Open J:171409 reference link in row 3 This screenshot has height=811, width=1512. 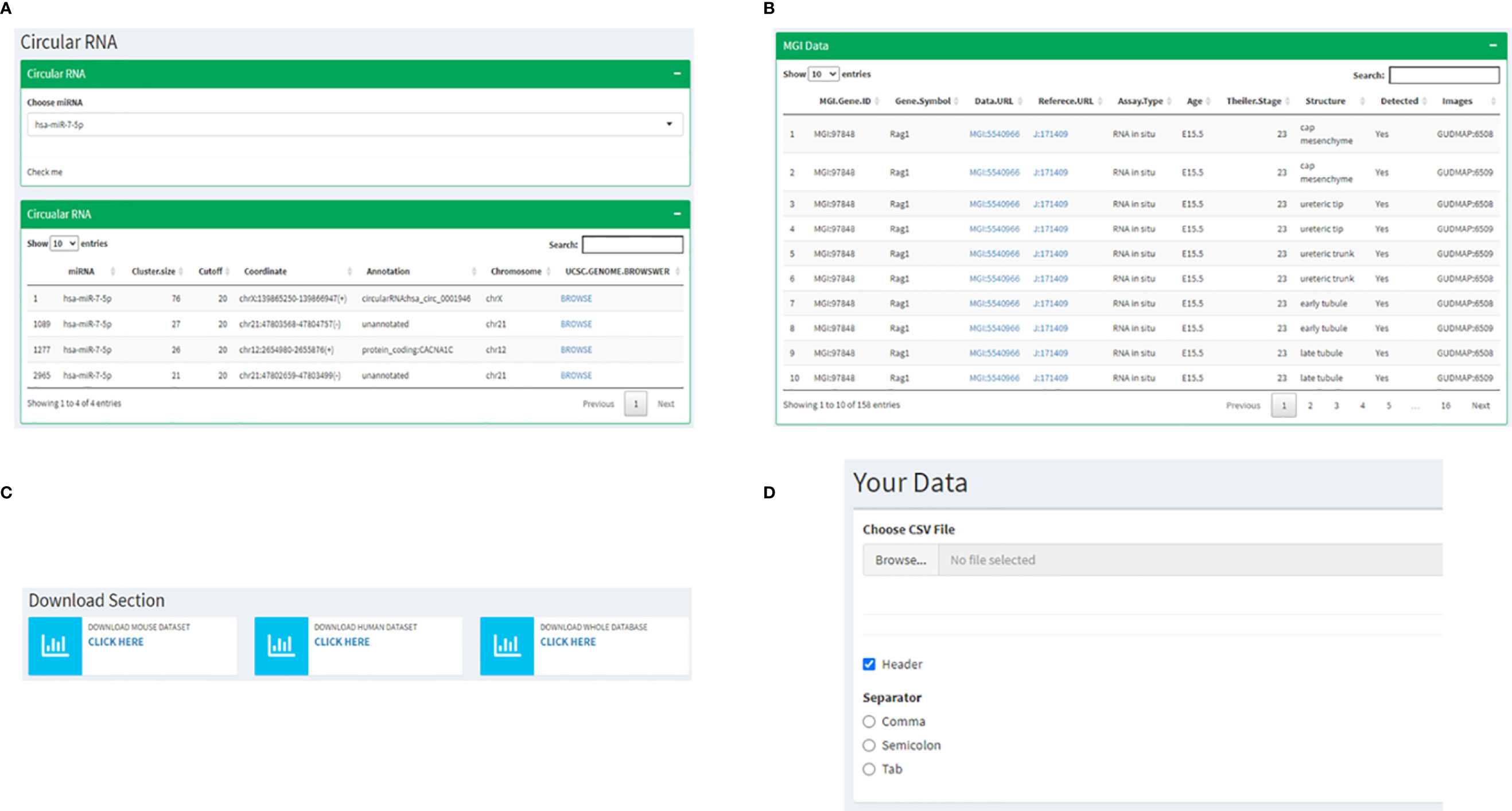[x=1050, y=204]
